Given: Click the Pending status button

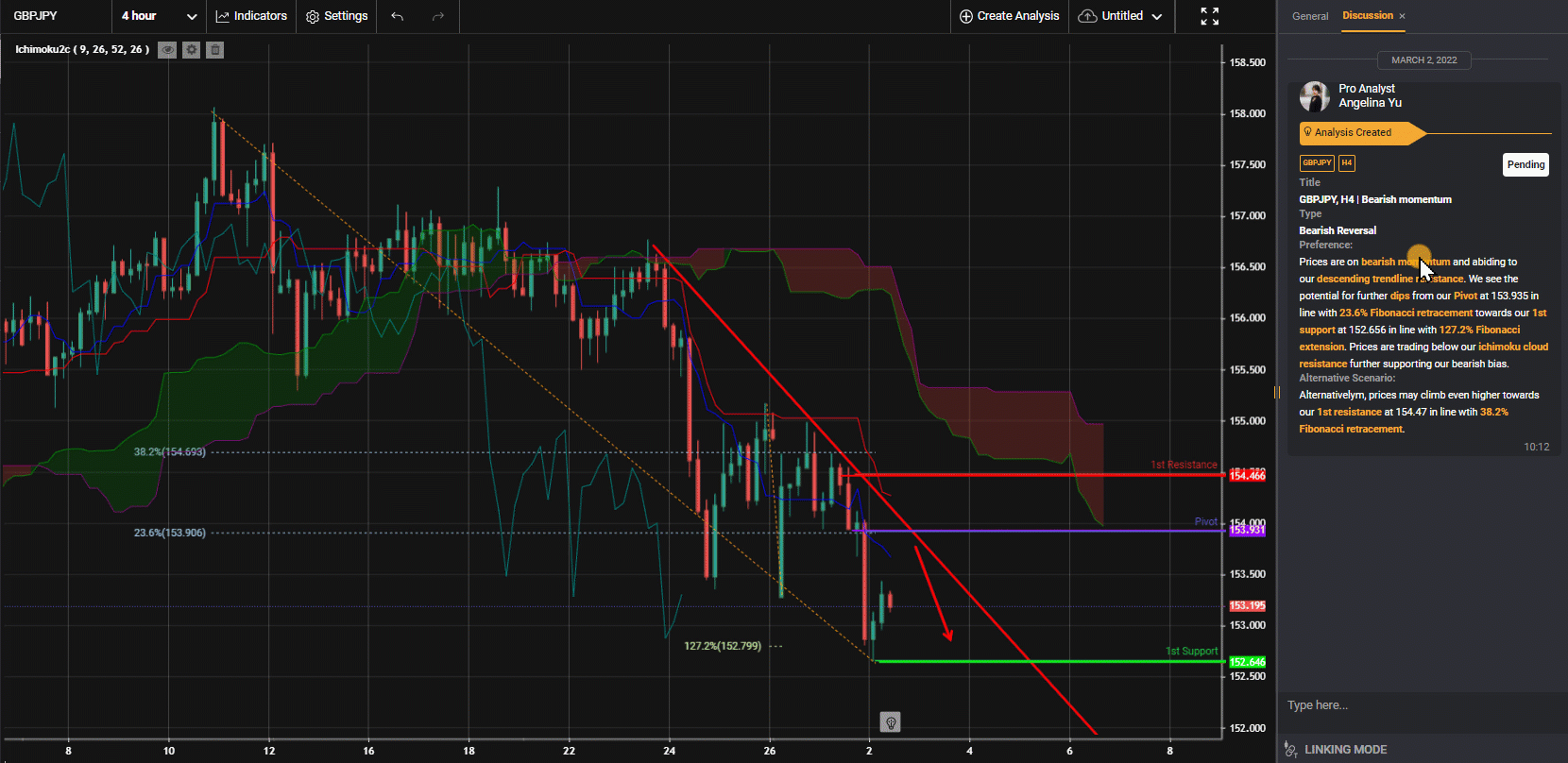Looking at the screenshot, I should (1525, 164).
